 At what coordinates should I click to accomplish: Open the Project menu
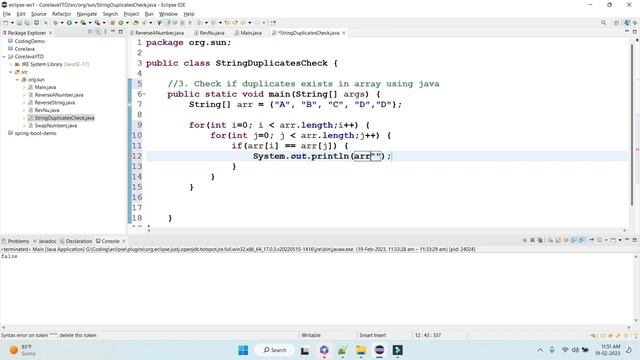(x=131, y=14)
